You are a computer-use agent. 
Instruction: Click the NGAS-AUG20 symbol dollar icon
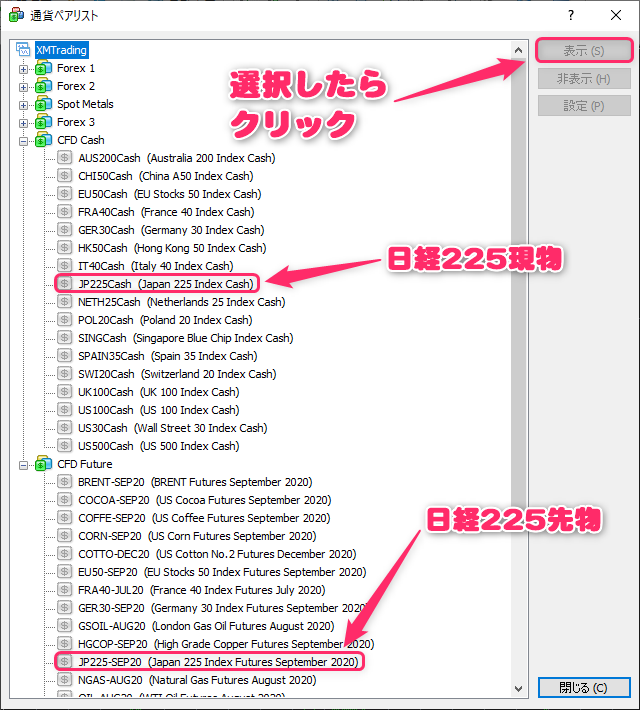click(x=65, y=680)
